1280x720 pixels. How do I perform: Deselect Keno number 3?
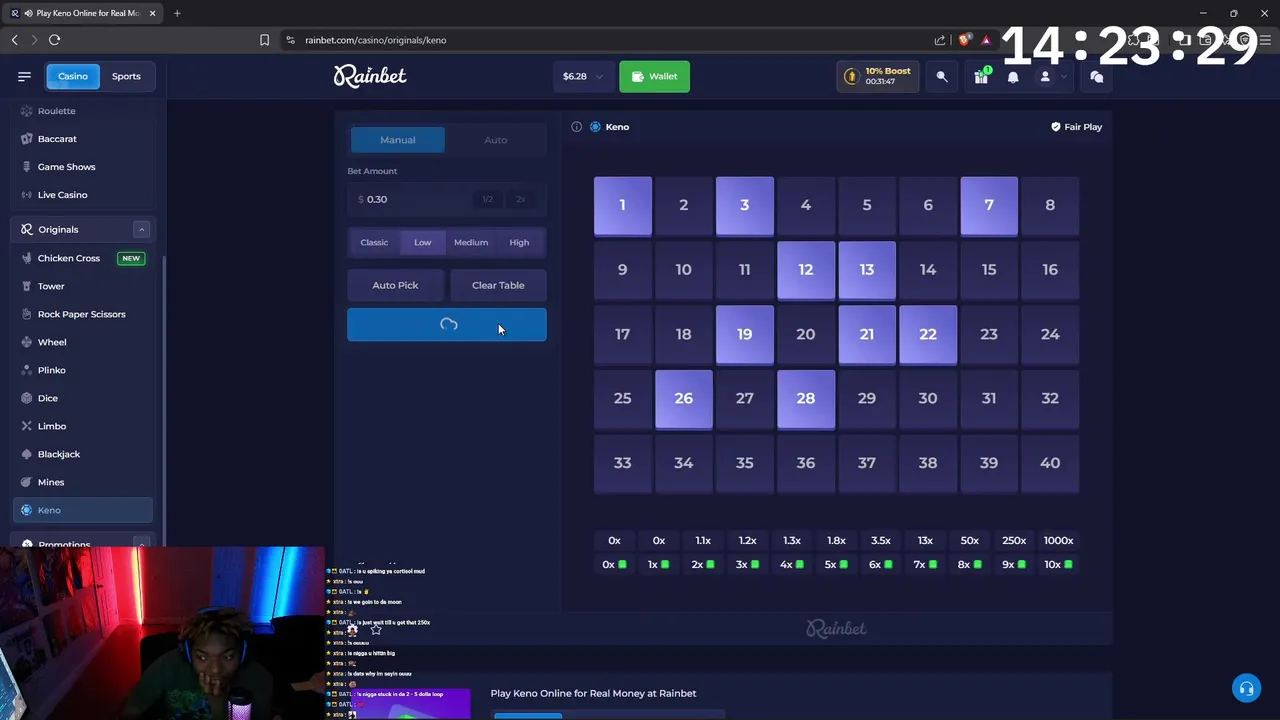point(744,205)
